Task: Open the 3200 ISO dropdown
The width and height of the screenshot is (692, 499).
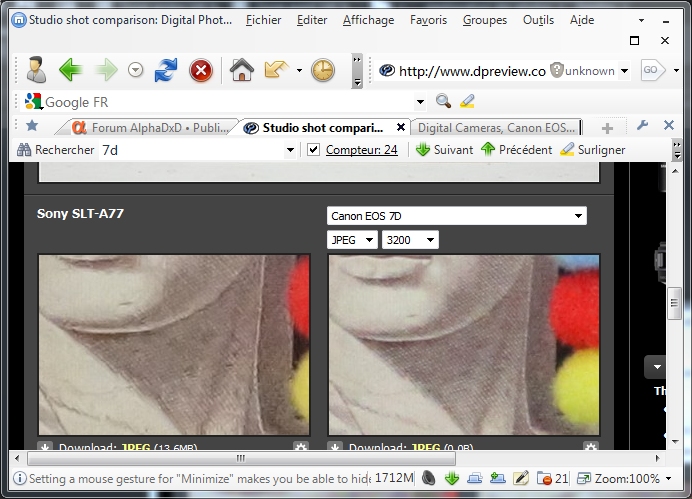Action: (x=410, y=240)
